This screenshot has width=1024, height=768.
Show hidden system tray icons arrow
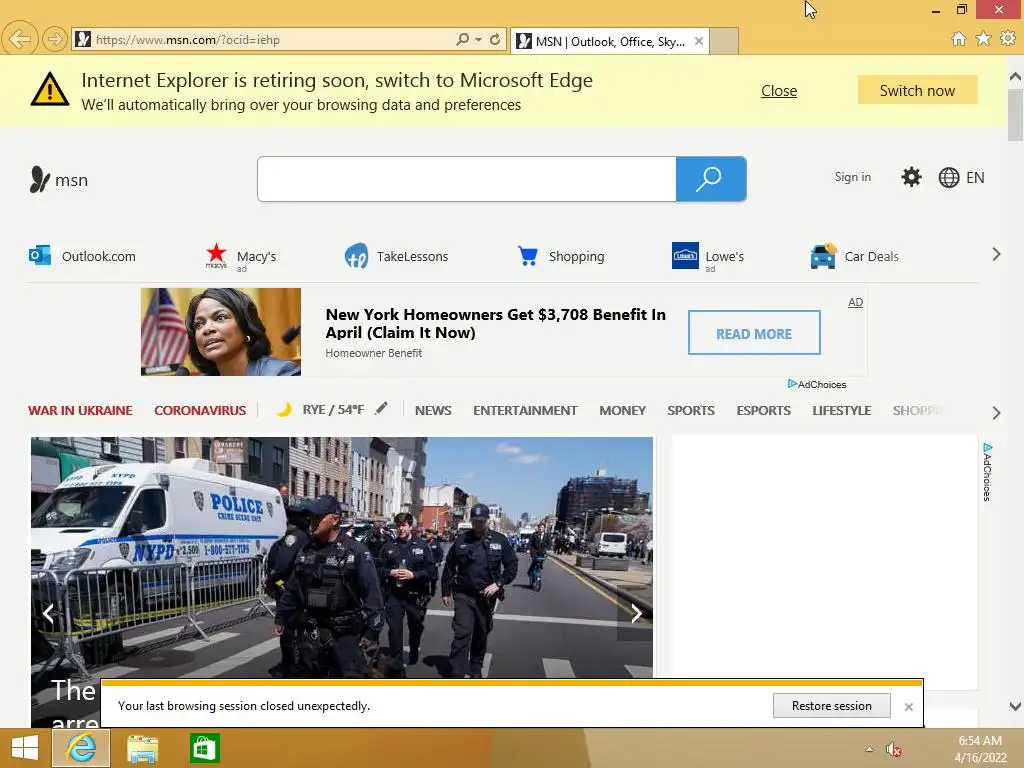(x=869, y=749)
